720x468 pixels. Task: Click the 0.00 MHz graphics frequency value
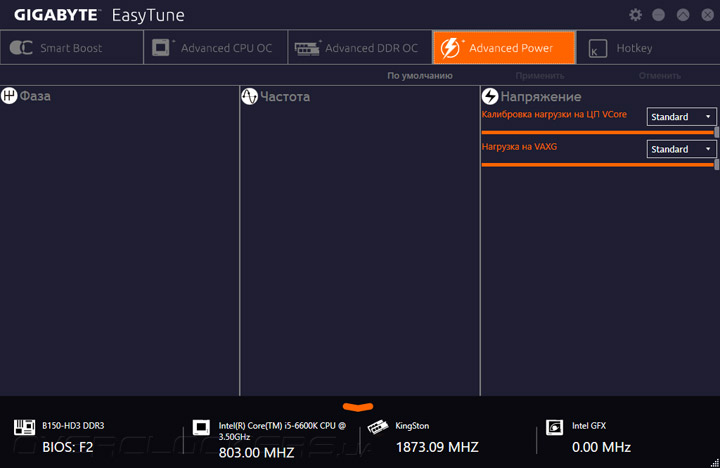tap(601, 447)
